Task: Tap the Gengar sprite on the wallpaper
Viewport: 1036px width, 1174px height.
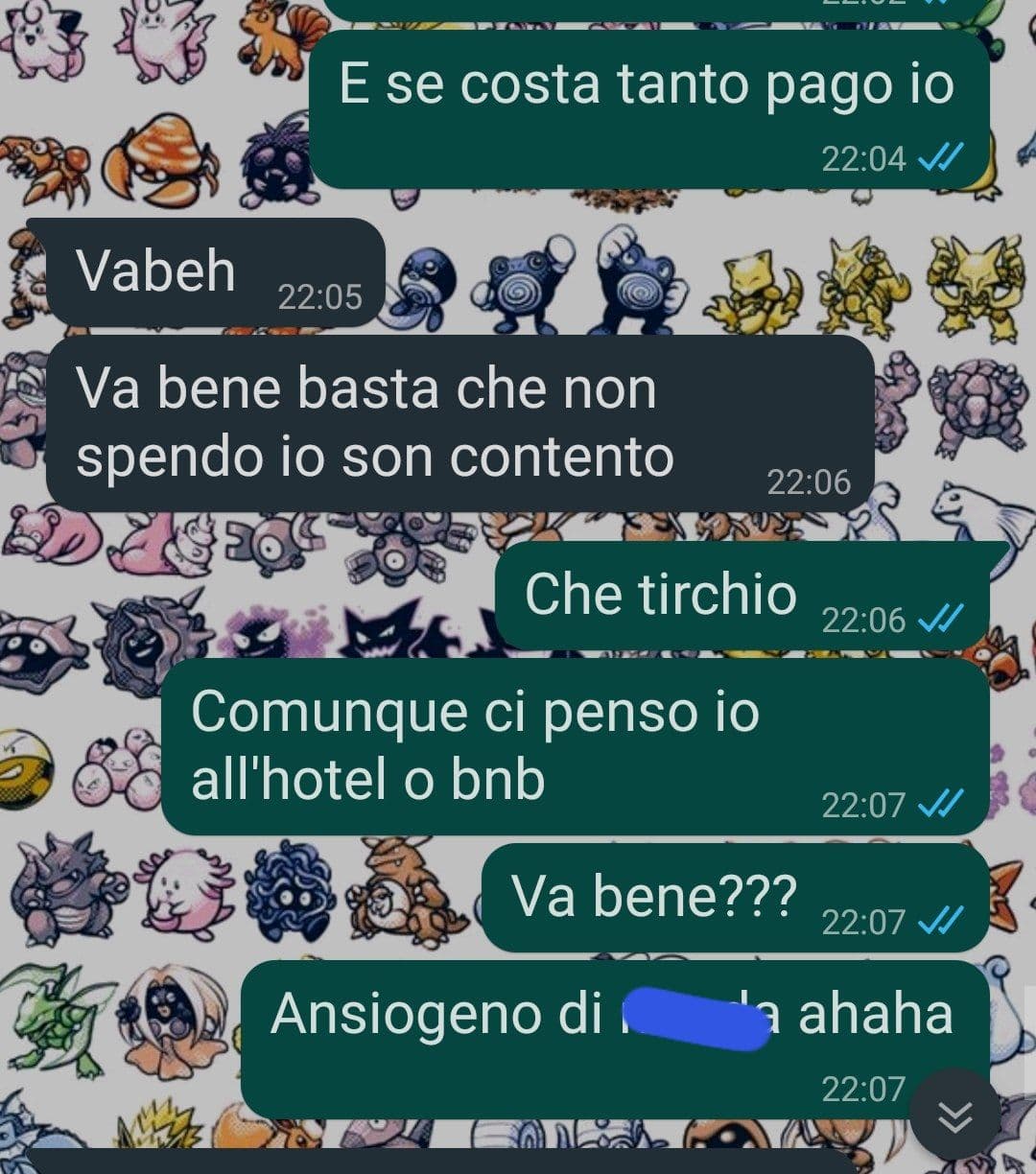Action: click(391, 628)
